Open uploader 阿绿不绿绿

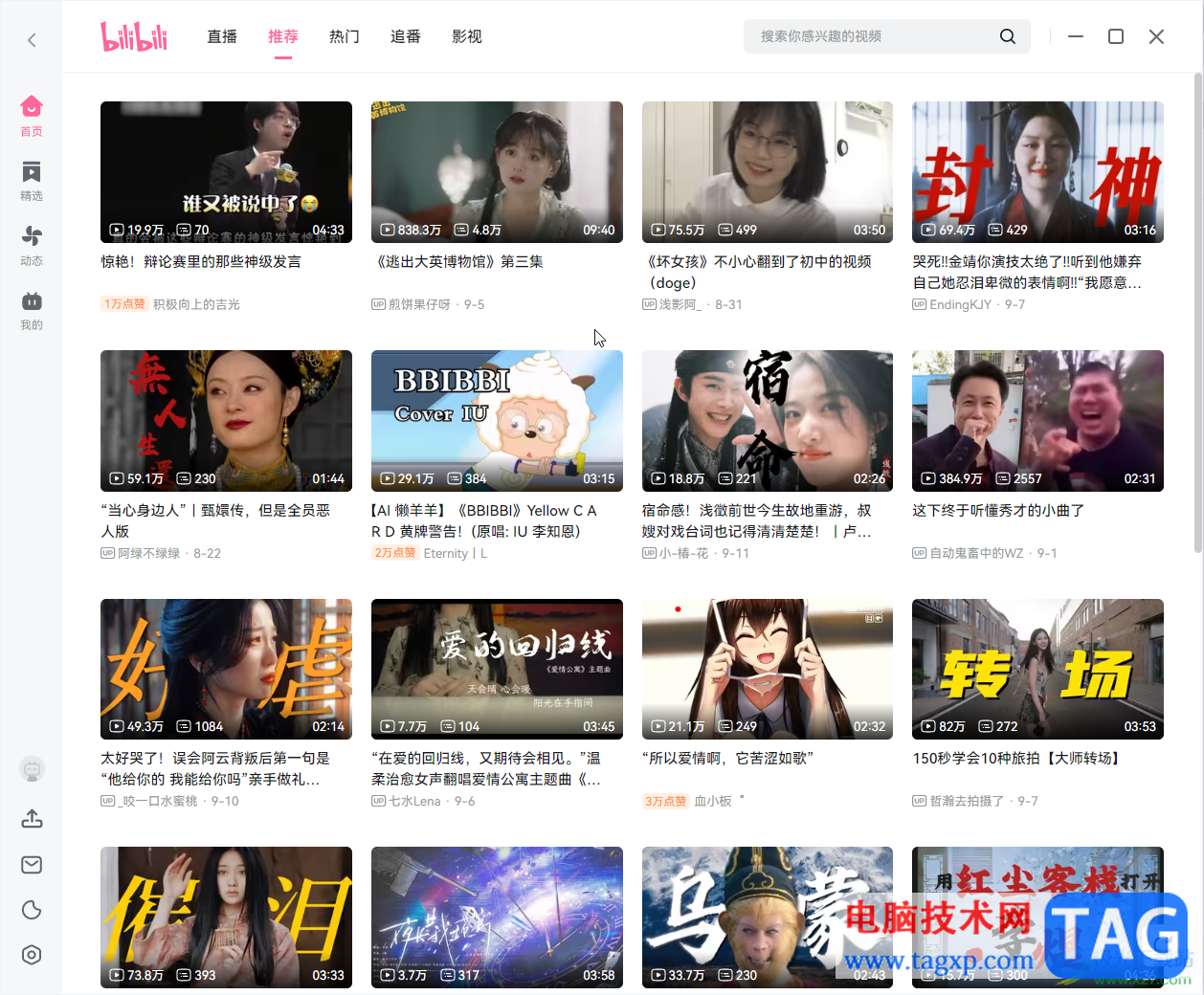point(148,553)
